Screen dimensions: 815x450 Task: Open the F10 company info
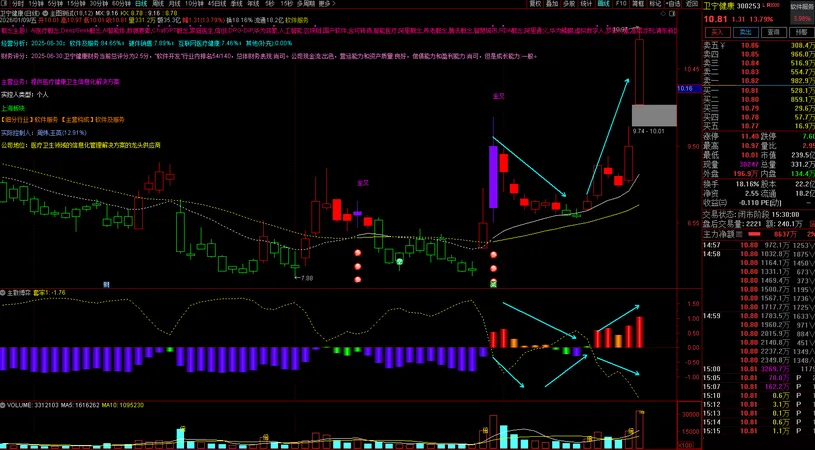pos(620,4)
